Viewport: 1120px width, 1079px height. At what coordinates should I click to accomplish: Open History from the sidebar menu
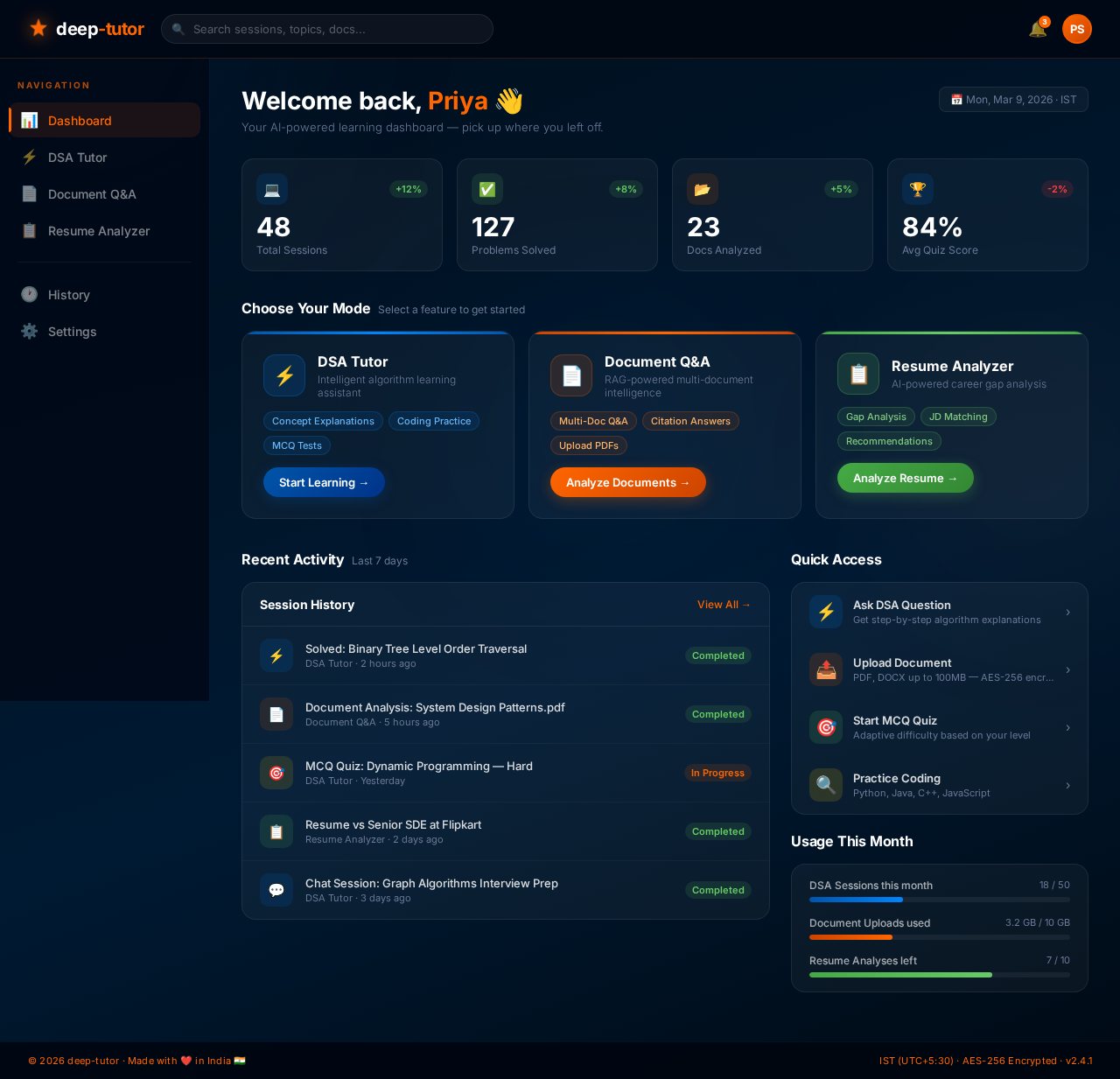[x=68, y=295]
